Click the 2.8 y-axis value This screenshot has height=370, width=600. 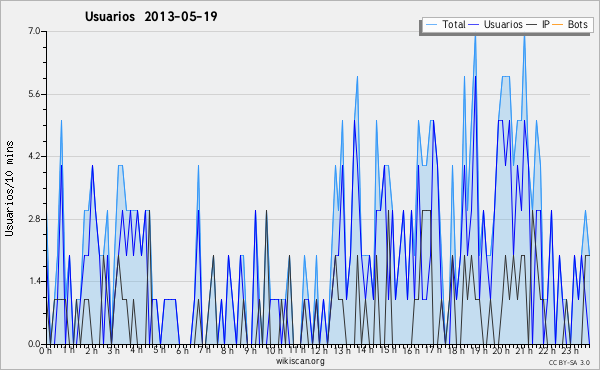(x=34, y=219)
